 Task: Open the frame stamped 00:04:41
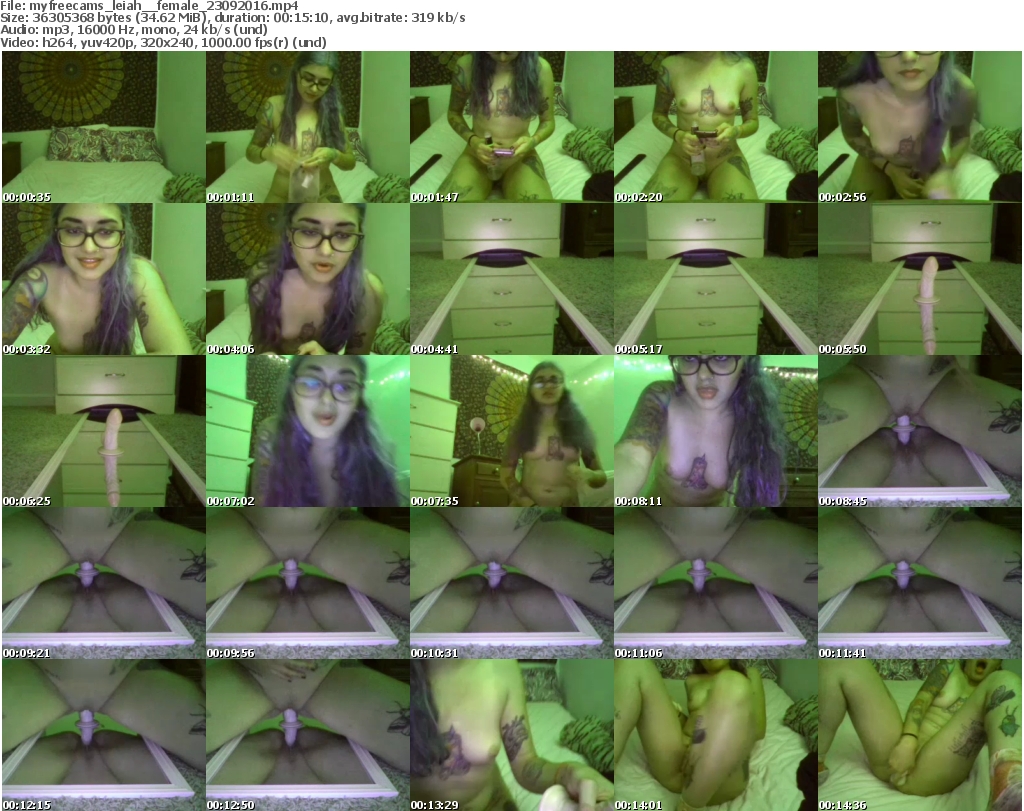point(511,279)
